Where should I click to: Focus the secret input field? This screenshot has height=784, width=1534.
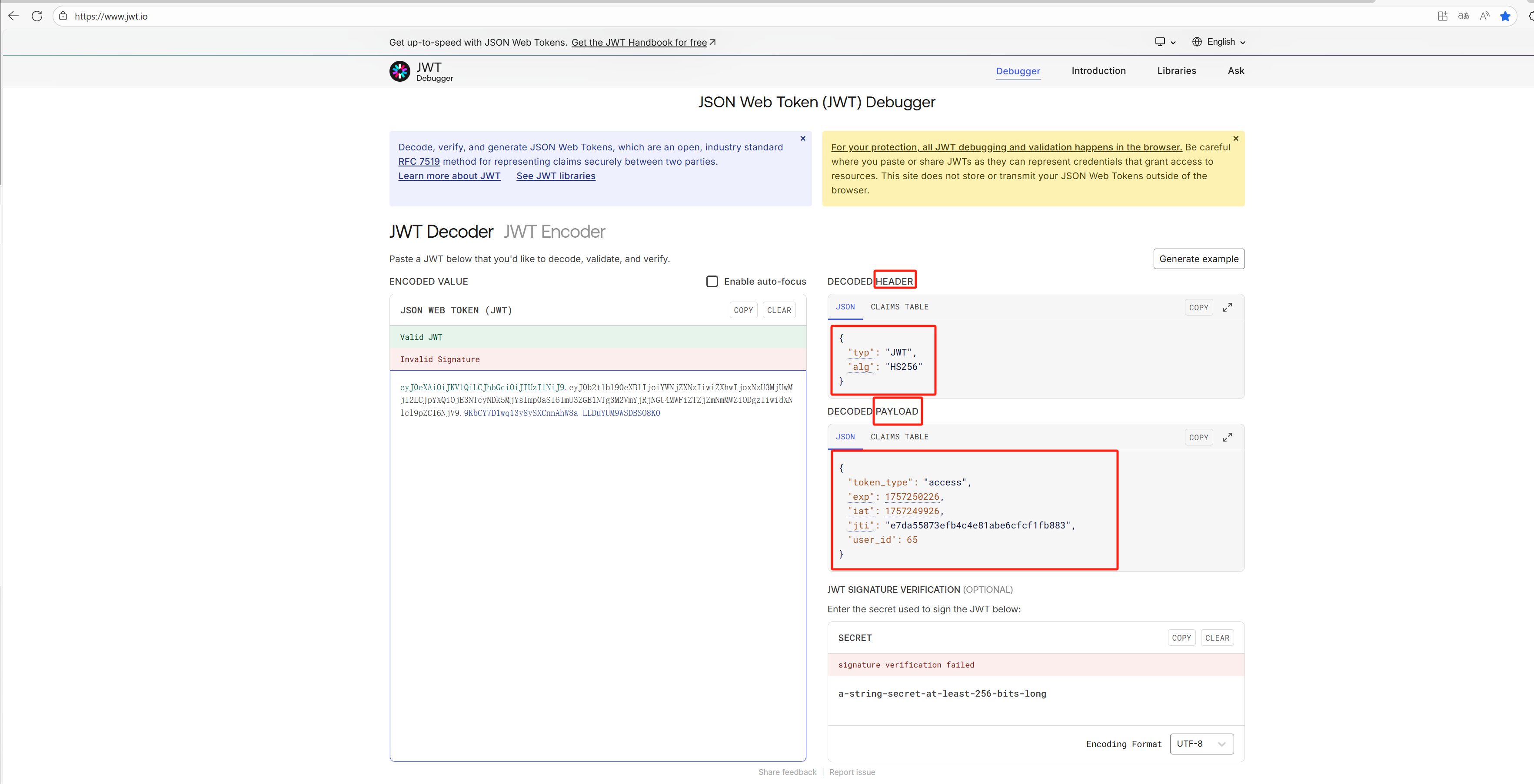[1035, 700]
